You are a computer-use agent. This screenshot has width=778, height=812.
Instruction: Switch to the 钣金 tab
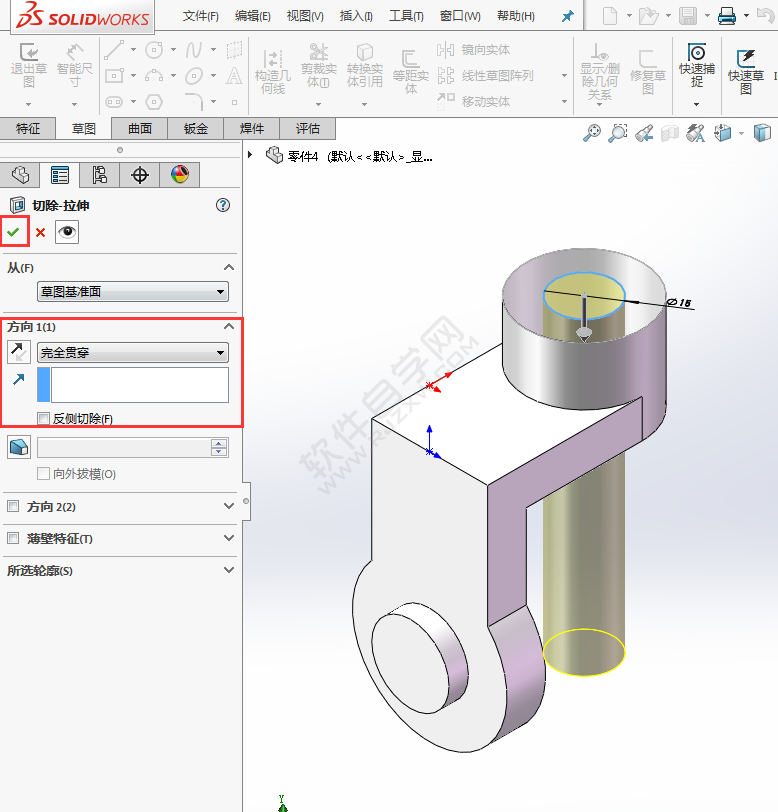coord(196,128)
